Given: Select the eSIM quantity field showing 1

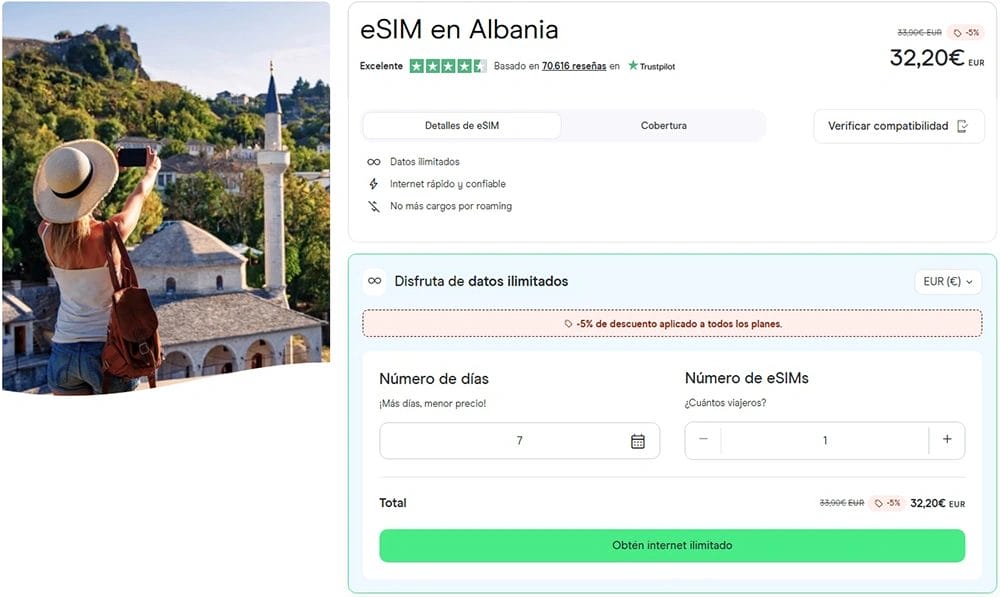Looking at the screenshot, I should click(x=825, y=440).
